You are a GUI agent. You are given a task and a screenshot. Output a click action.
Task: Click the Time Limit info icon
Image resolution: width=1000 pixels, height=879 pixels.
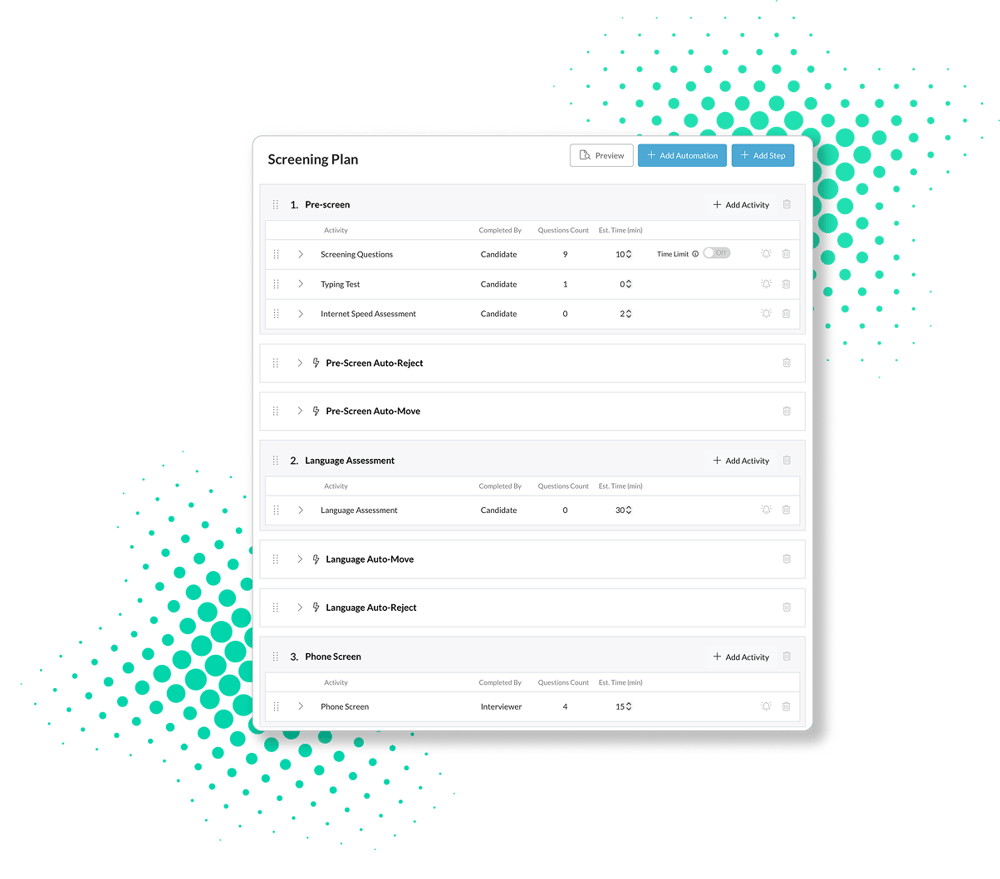click(x=695, y=254)
